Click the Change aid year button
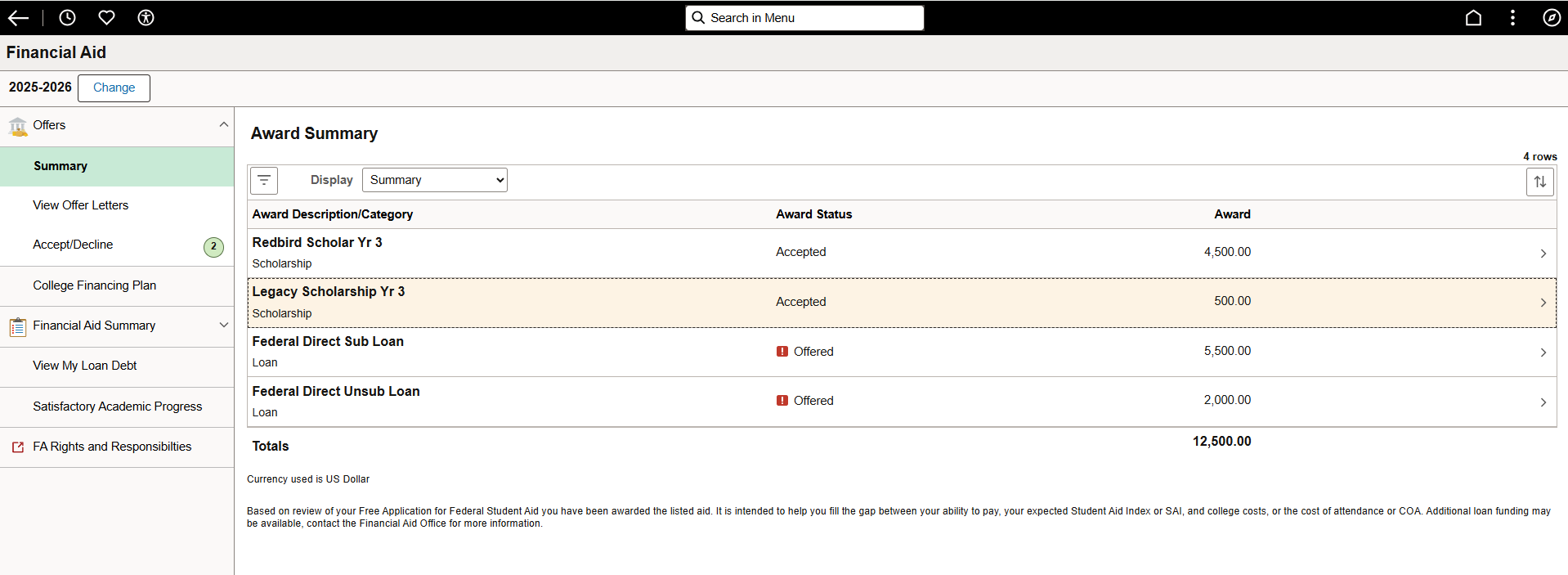 click(x=114, y=88)
